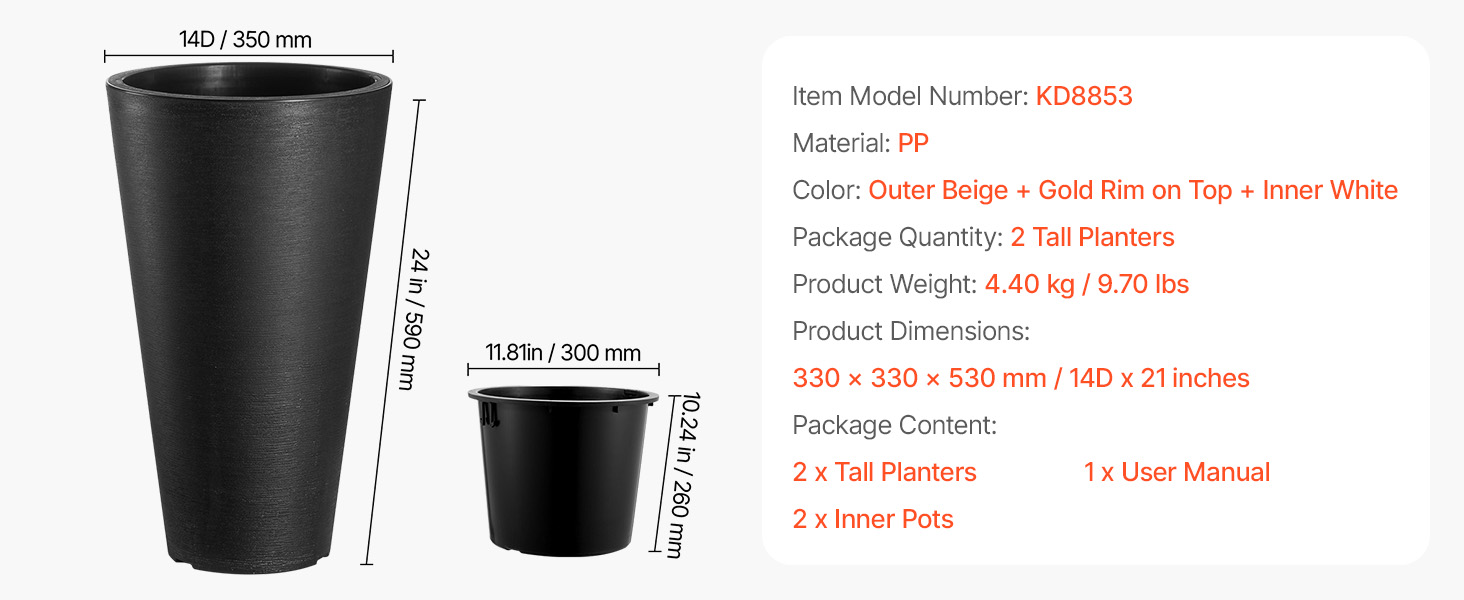
Task: Click the planter's top rim opening
Action: click(x=249, y=78)
